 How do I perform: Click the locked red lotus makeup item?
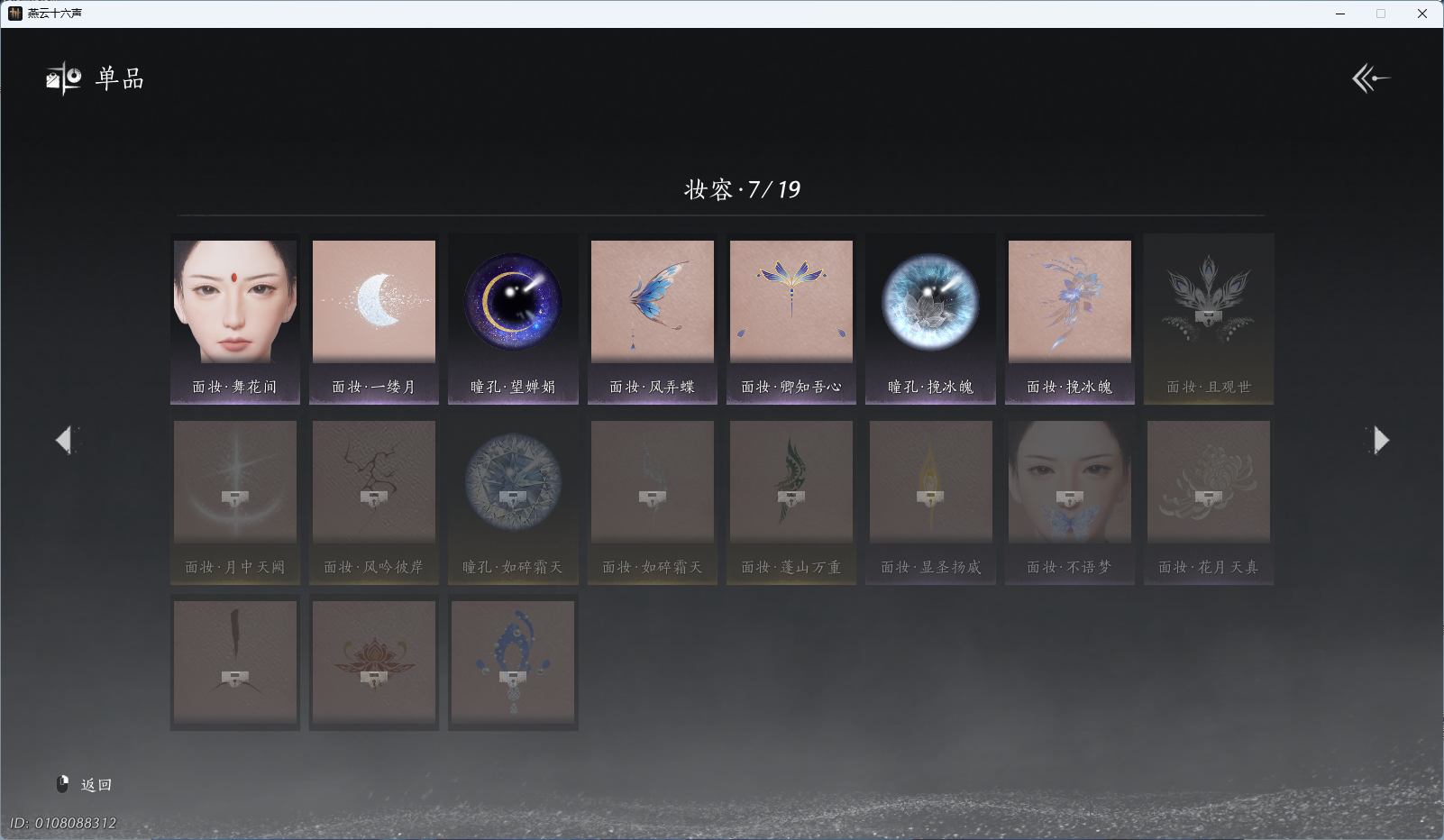point(374,662)
